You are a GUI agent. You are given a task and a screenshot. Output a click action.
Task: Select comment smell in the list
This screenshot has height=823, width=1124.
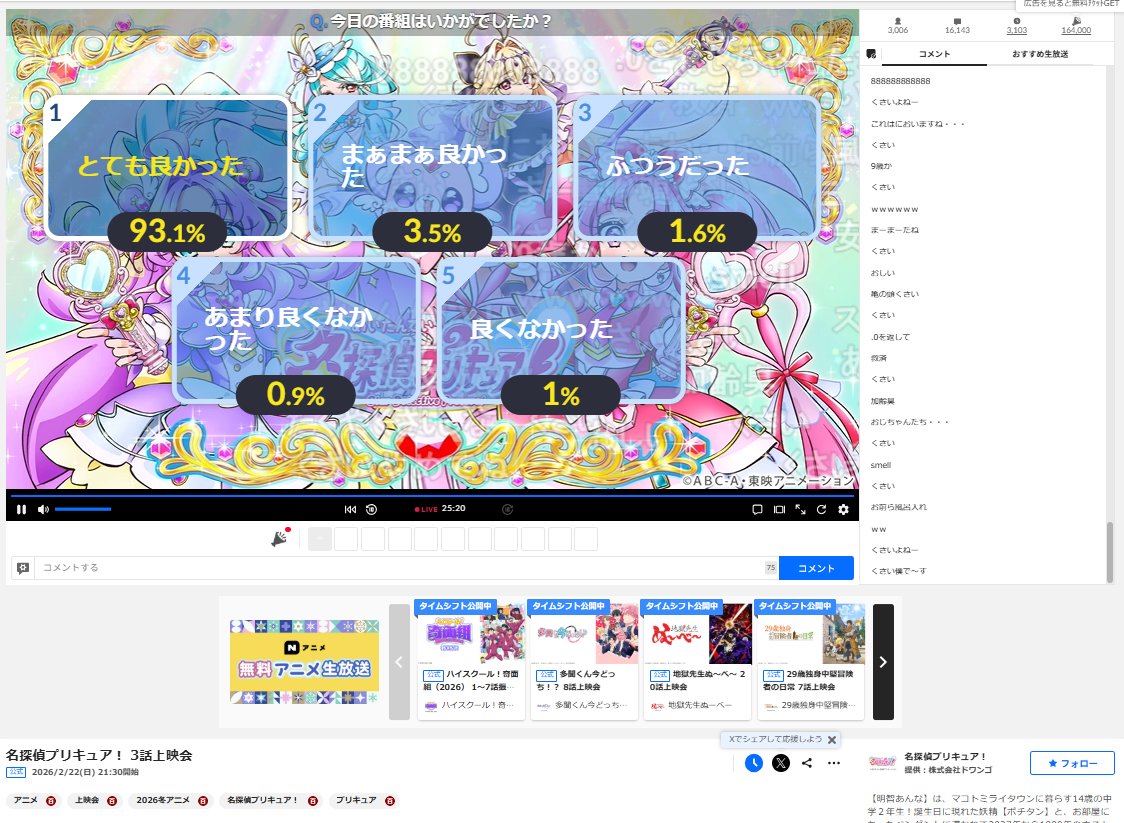click(x=881, y=465)
